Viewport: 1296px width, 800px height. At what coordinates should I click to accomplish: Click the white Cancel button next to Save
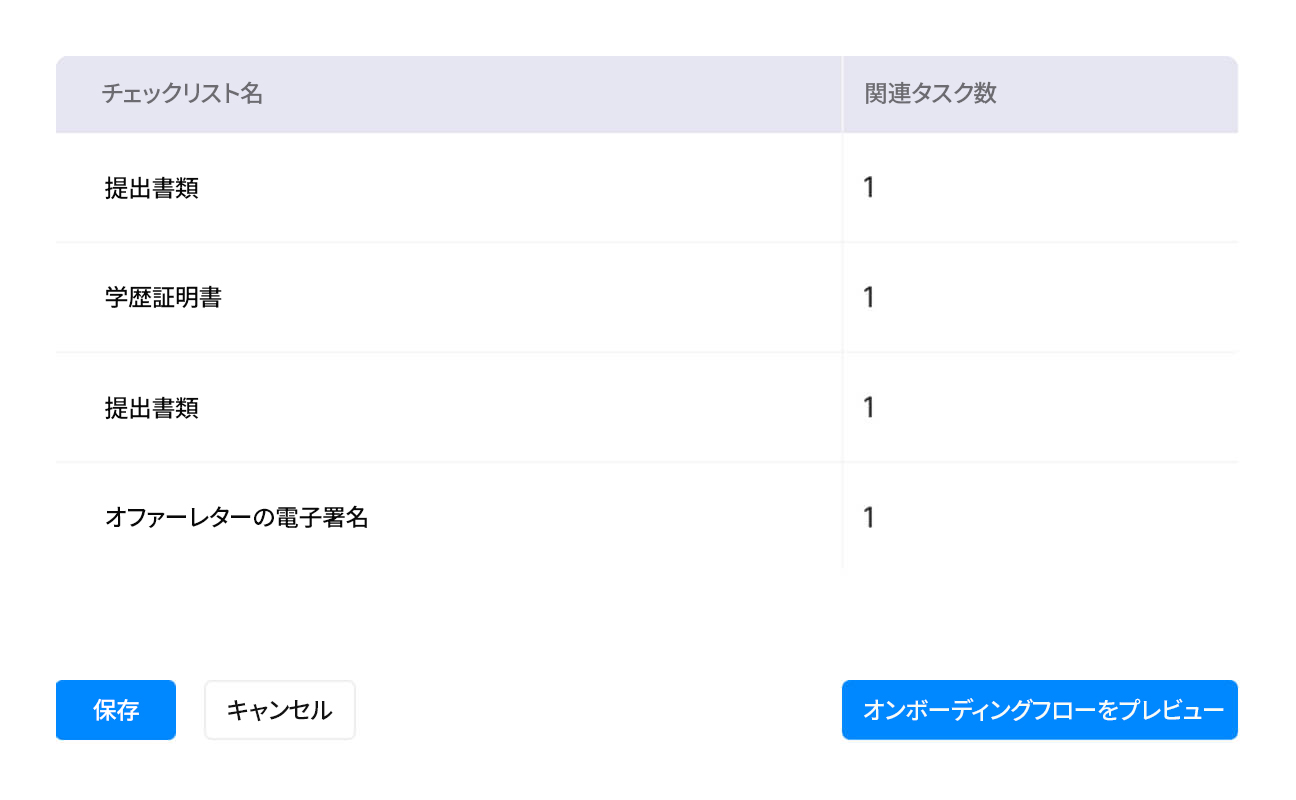click(279, 710)
